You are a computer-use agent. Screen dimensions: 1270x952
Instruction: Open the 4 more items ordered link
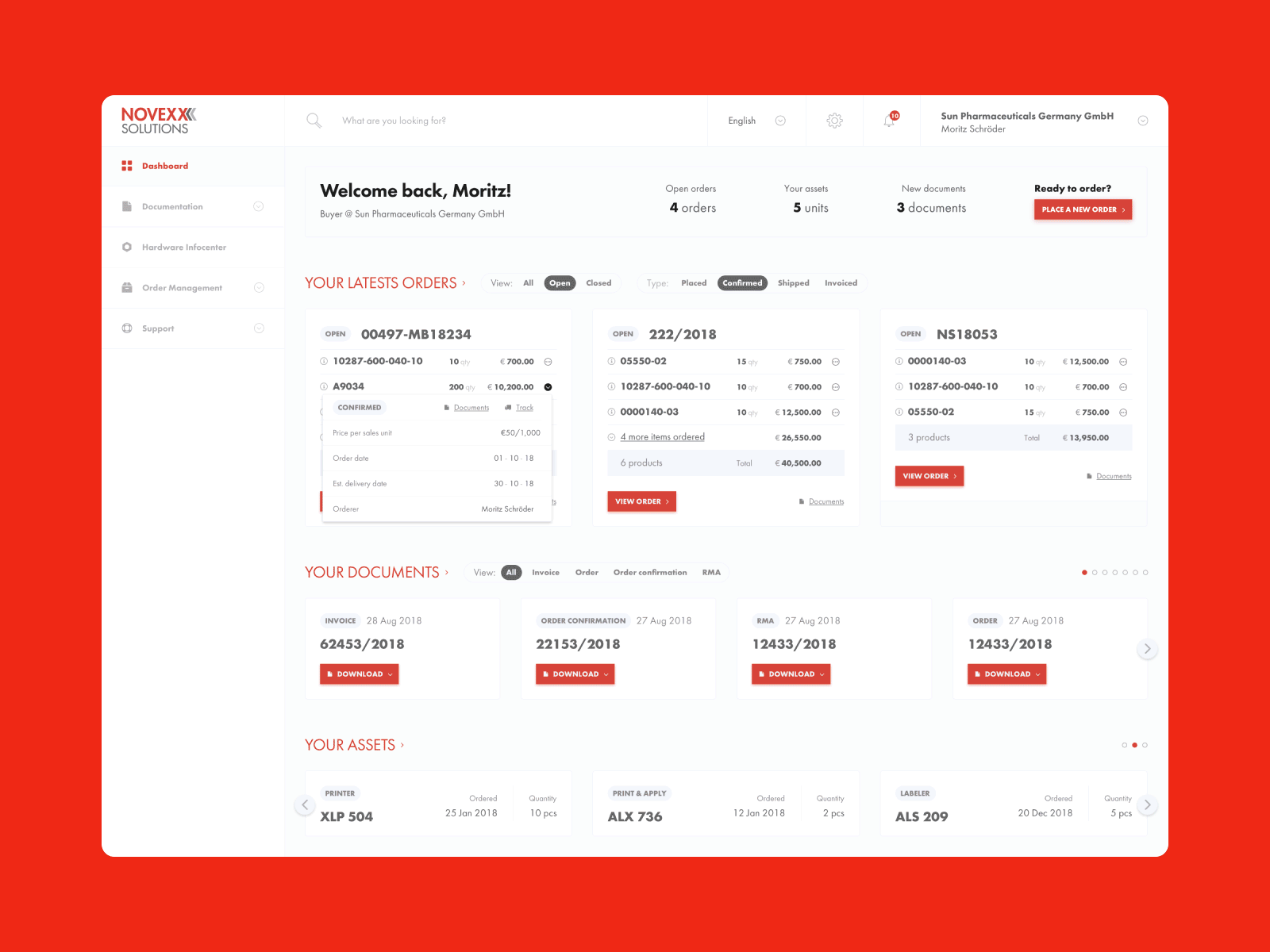tap(663, 437)
